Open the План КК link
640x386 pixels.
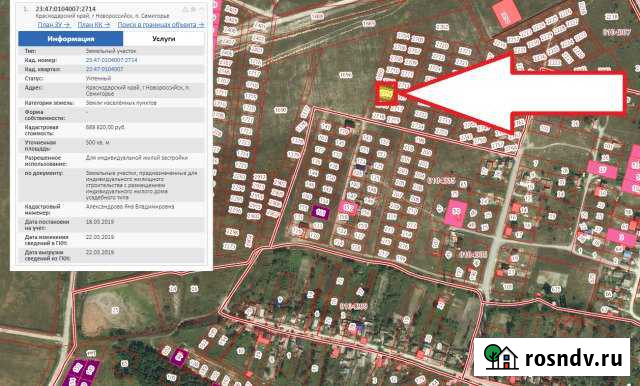point(93,25)
